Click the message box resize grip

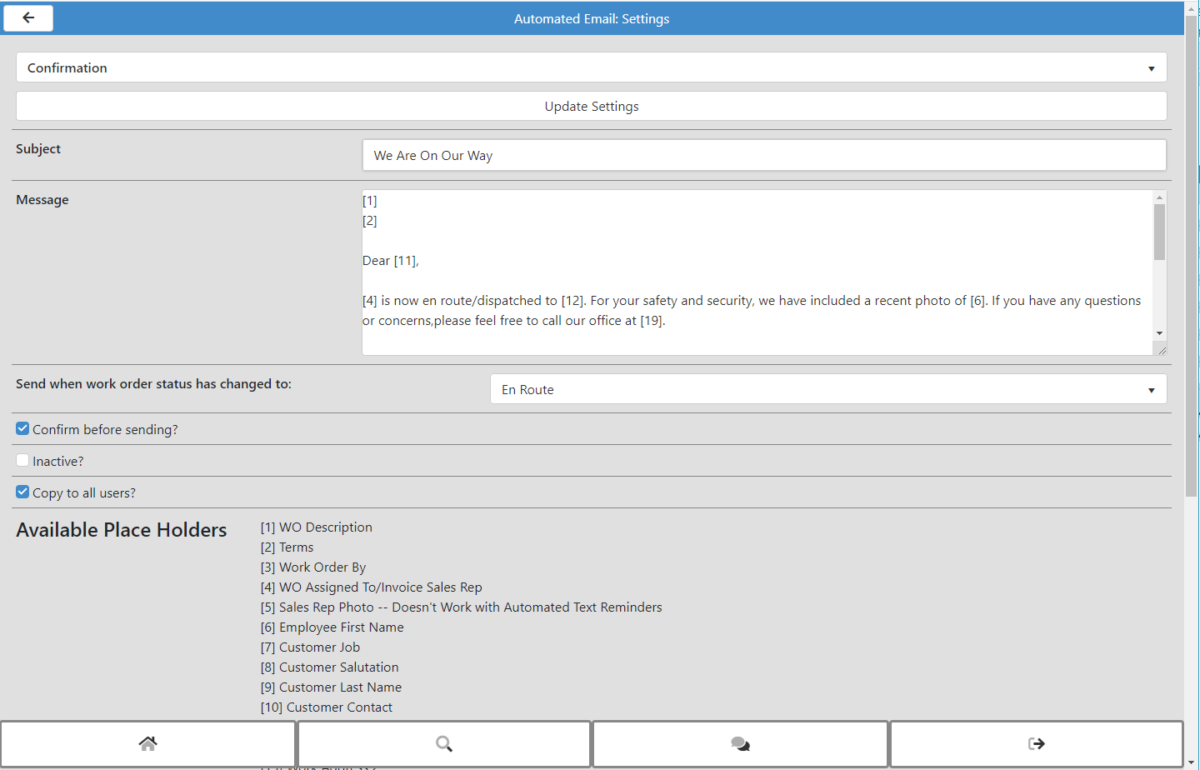tap(1162, 348)
